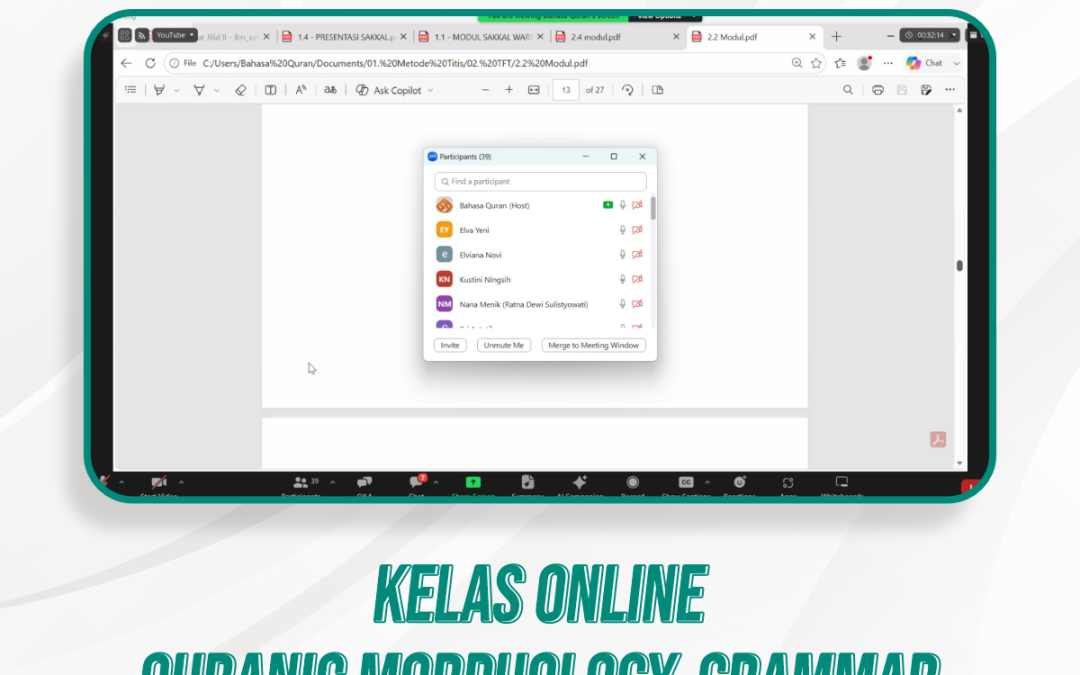Click the browser profile avatar
Screen dimensions: 1080x675
pyautogui.click(x=864, y=63)
